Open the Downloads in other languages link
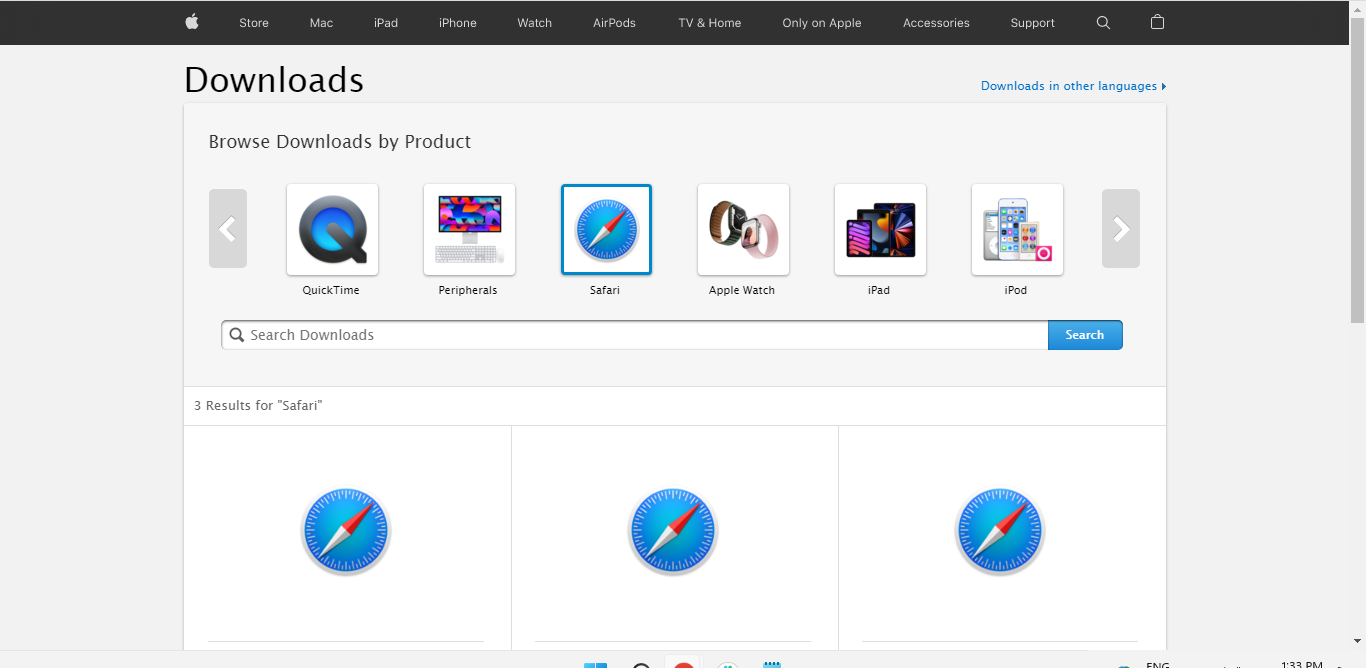 click(1073, 86)
